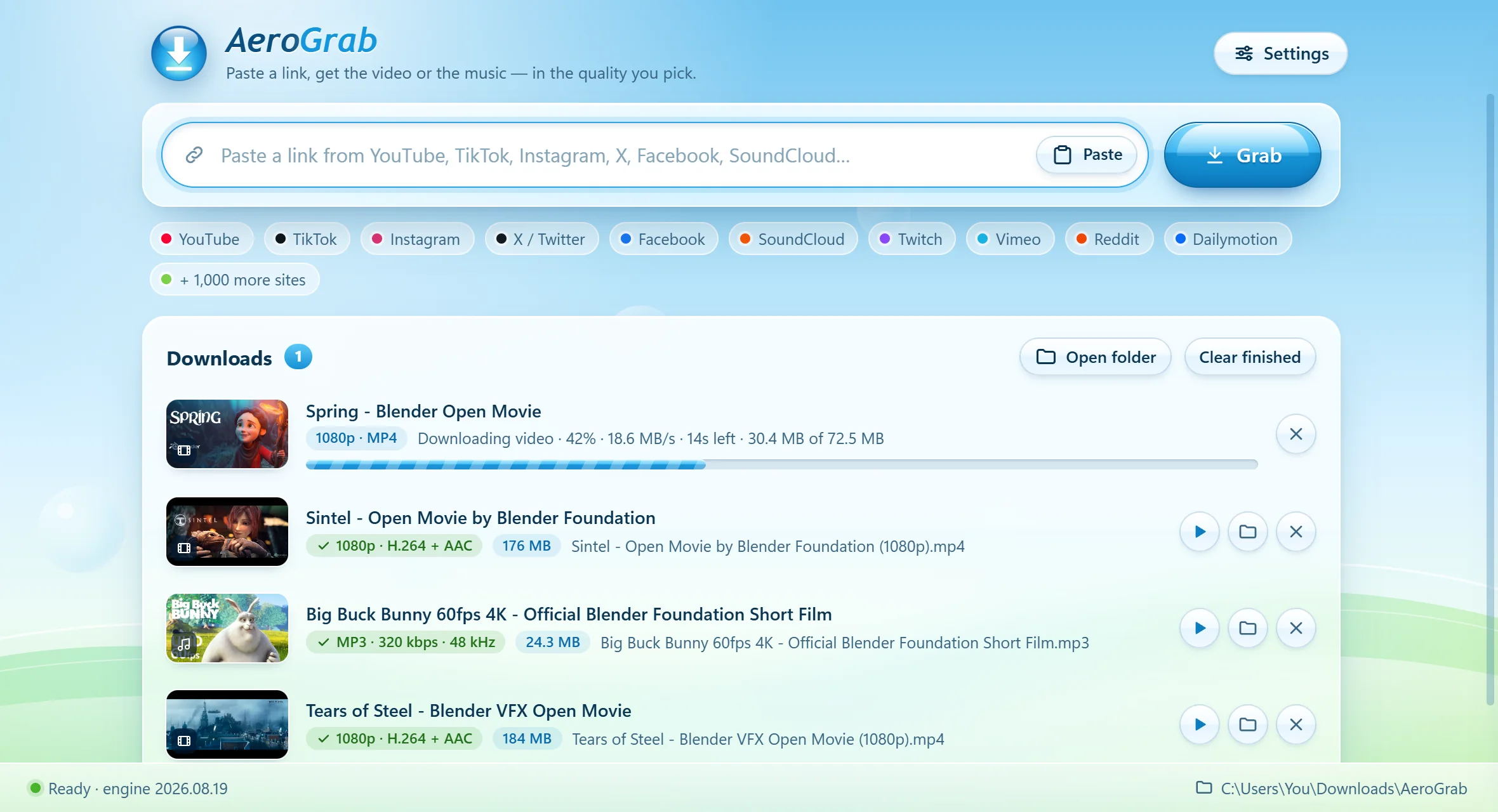Select the Vimeo site chip
This screenshot has height=812, width=1498.
1010,239
